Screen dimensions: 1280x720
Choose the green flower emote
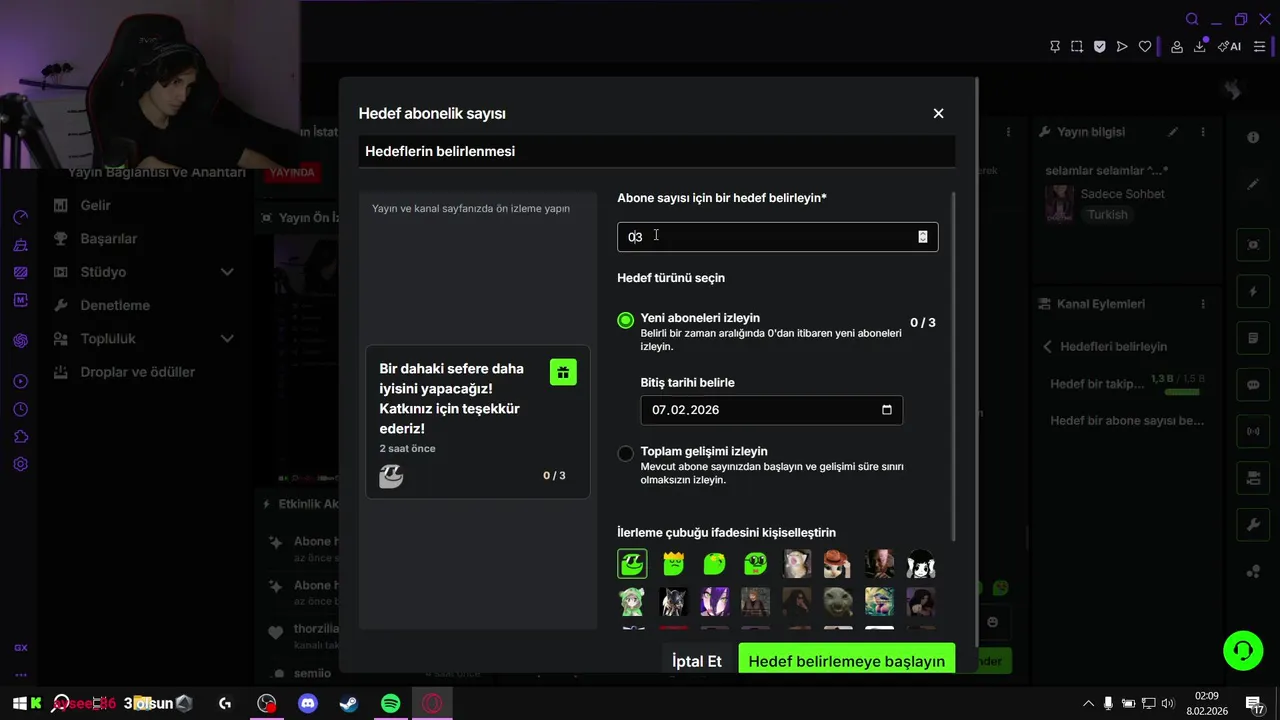[714, 564]
